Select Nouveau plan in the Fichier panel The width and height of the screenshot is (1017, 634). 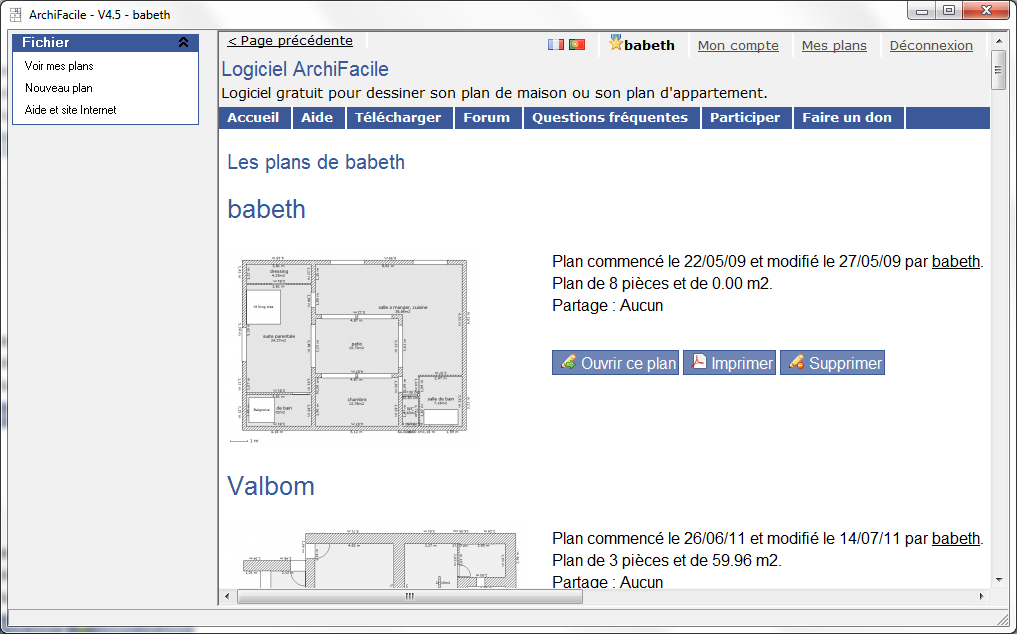coord(58,88)
